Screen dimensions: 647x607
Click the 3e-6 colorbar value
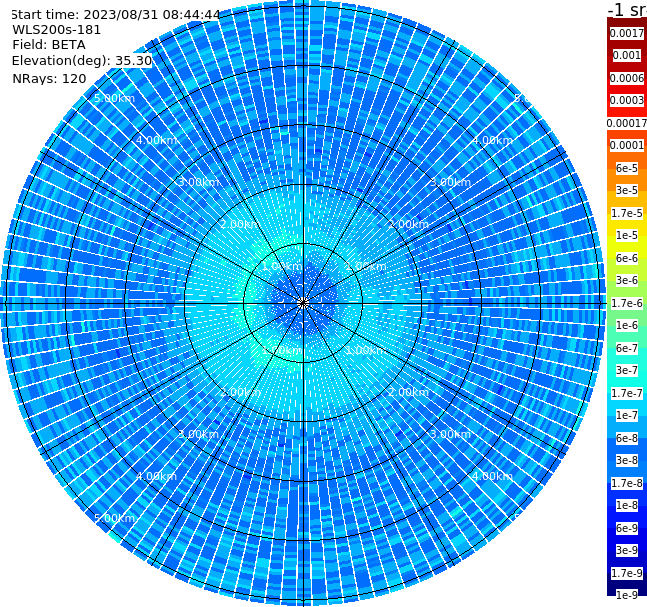coord(627,280)
